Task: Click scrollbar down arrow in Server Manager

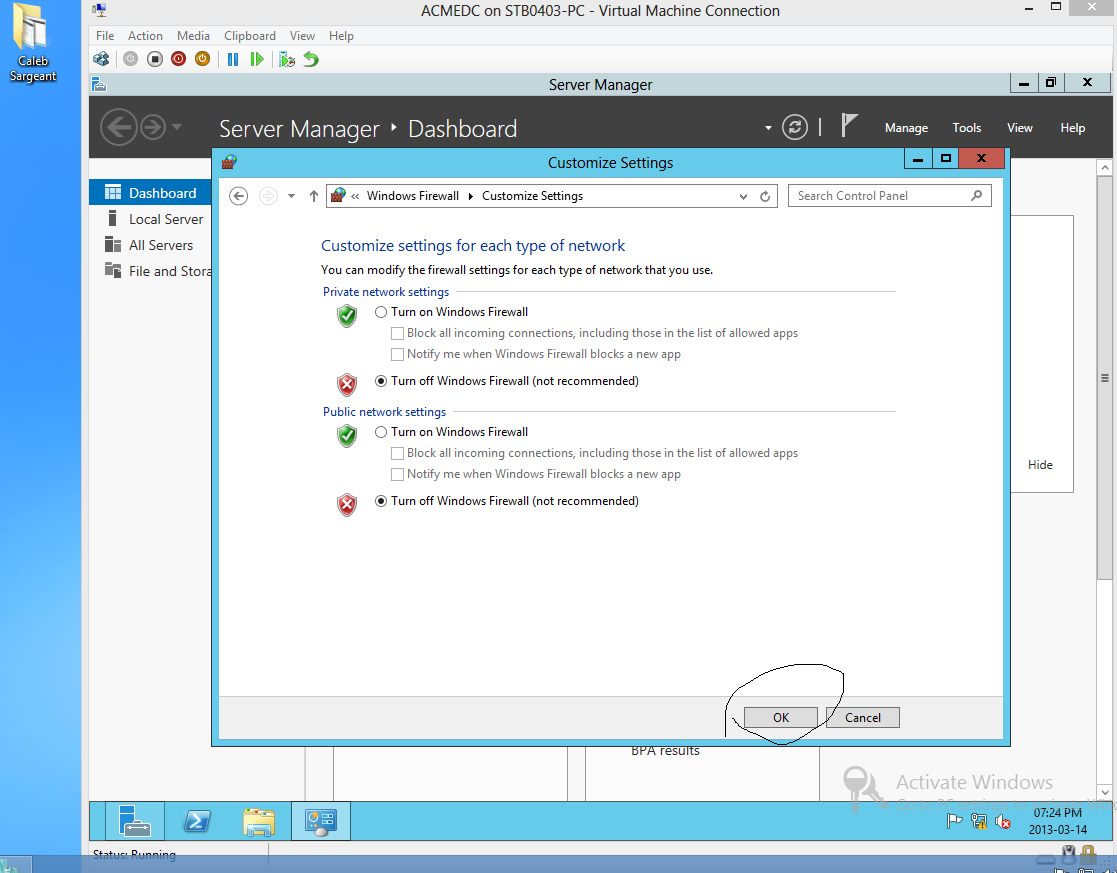Action: [x=1105, y=792]
